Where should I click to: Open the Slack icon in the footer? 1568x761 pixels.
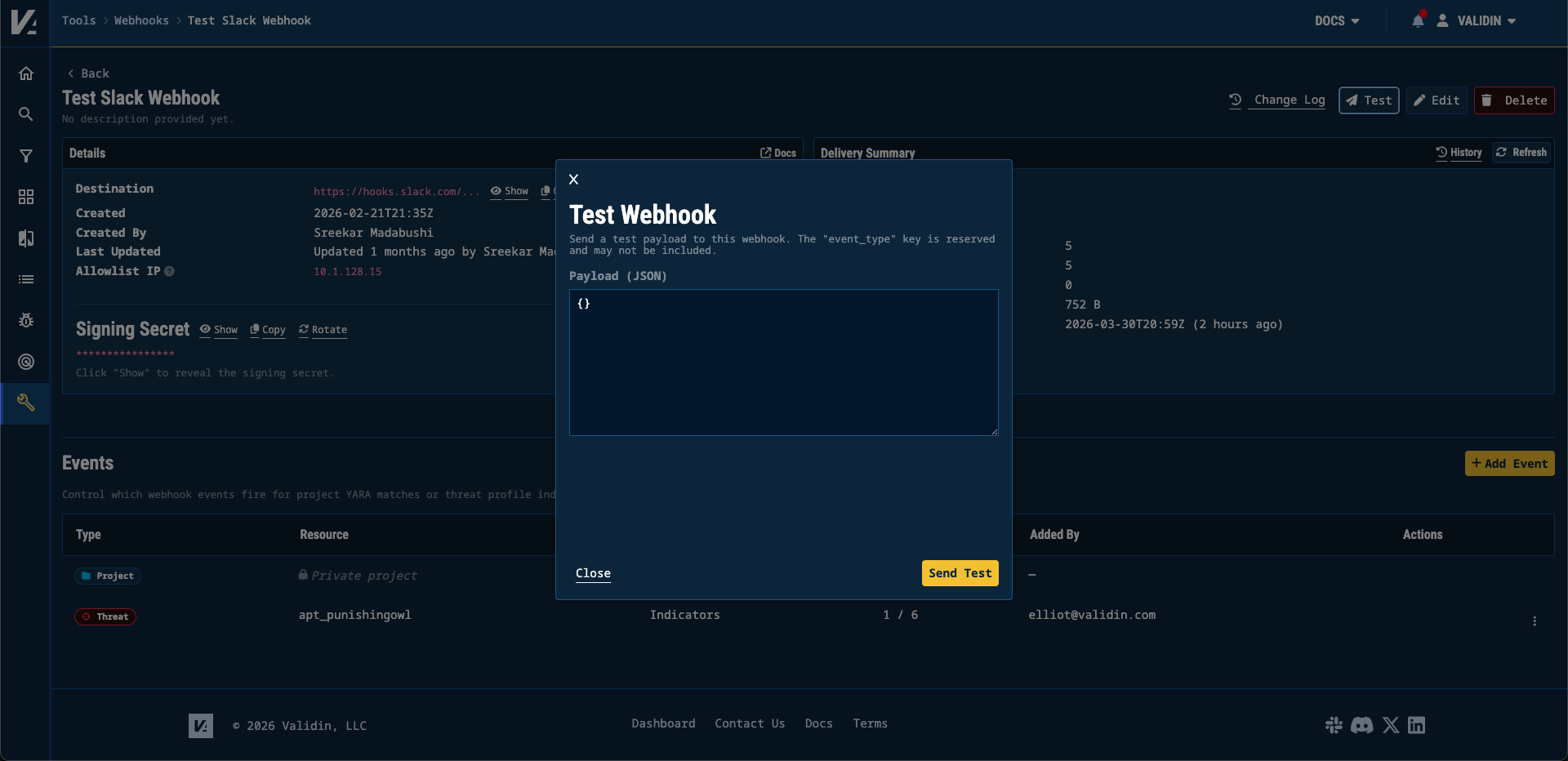(1334, 725)
